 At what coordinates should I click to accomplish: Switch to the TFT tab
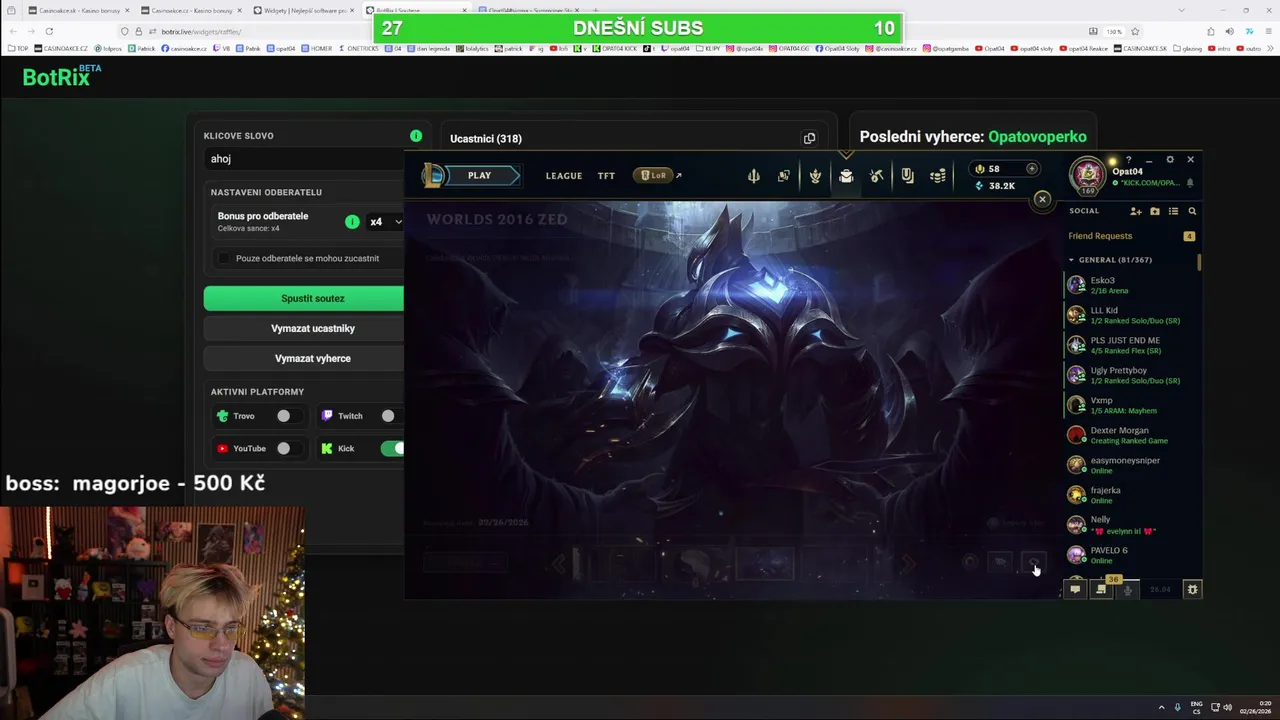[x=606, y=176]
